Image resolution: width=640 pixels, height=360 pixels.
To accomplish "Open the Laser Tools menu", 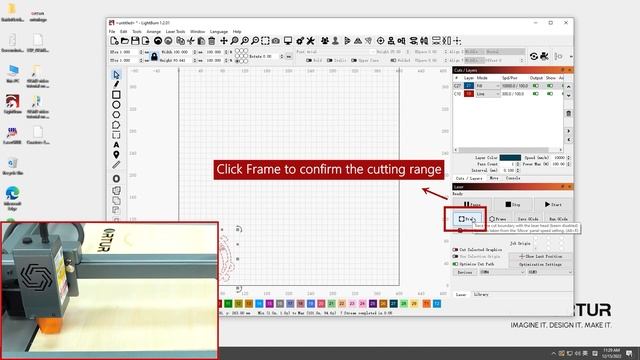I will pyautogui.click(x=175, y=31).
